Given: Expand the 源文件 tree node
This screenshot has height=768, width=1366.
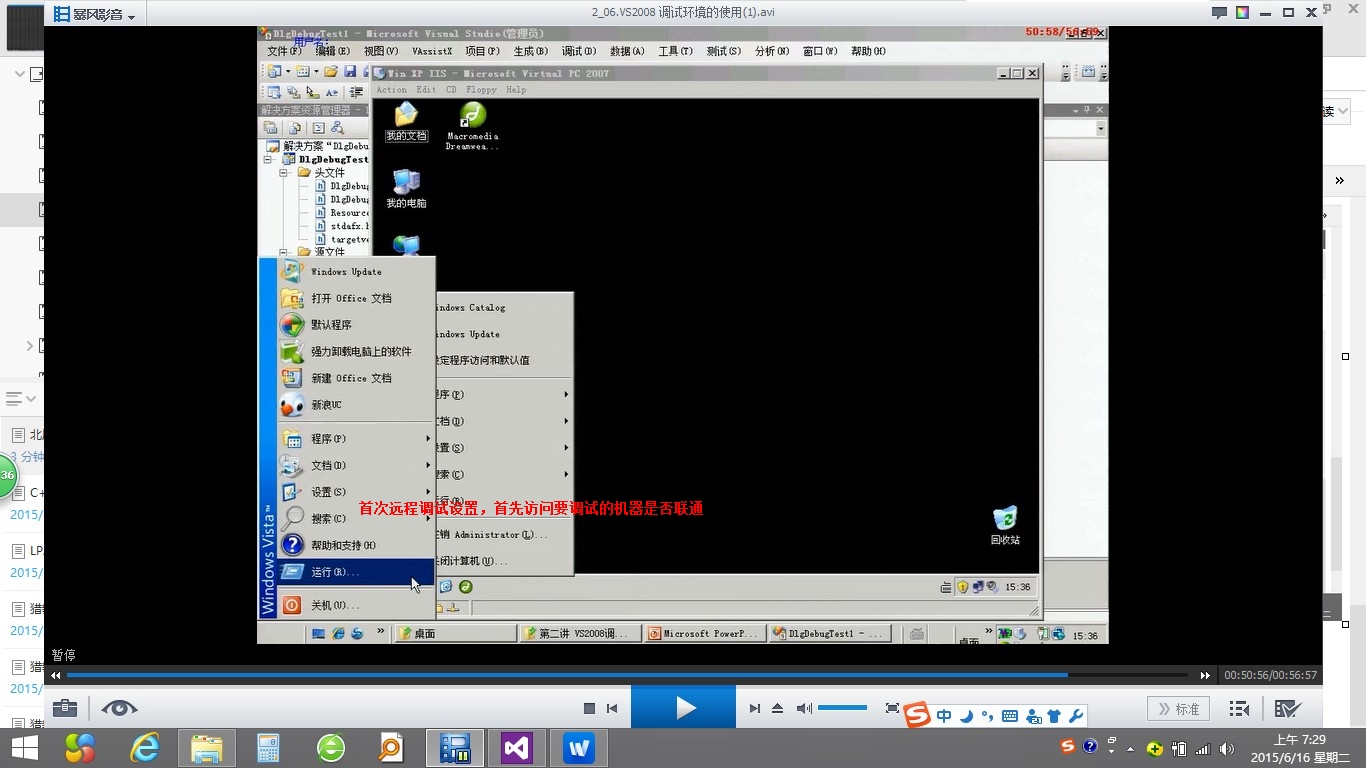Looking at the screenshot, I should click(284, 252).
